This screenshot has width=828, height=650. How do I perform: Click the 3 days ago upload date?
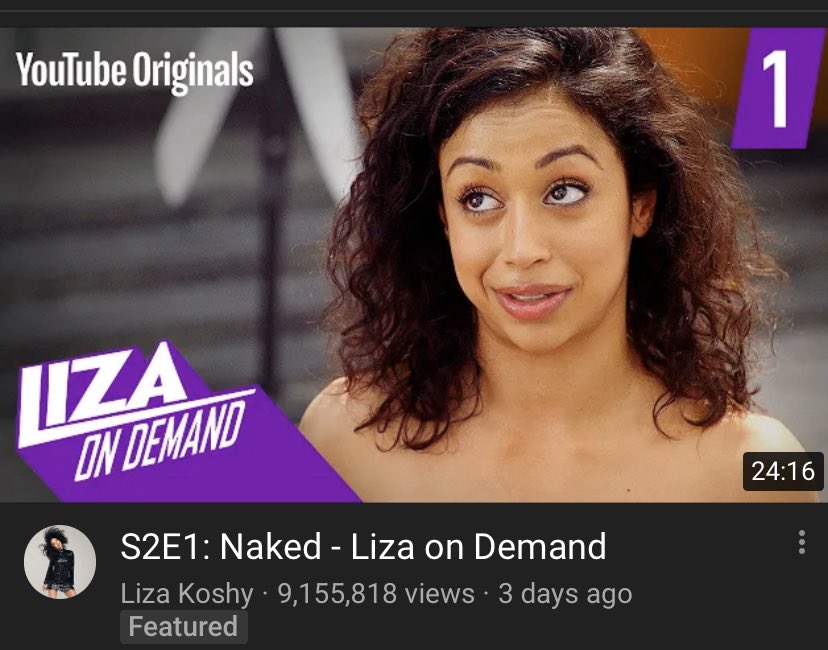(x=565, y=593)
